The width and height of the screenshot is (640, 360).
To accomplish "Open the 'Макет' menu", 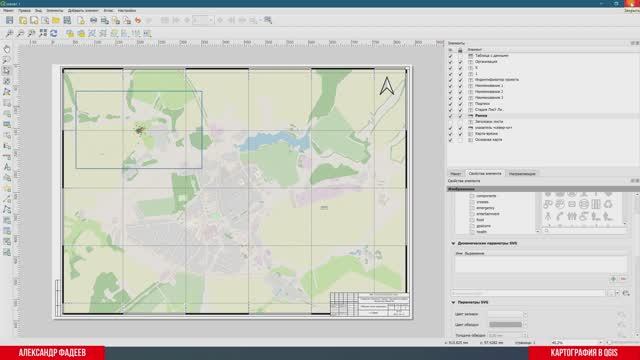I will [8, 11].
